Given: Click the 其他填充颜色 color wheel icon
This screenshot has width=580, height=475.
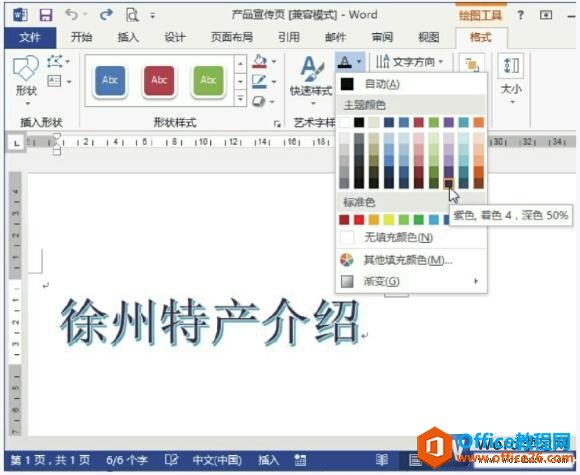Looking at the screenshot, I should (347, 260).
